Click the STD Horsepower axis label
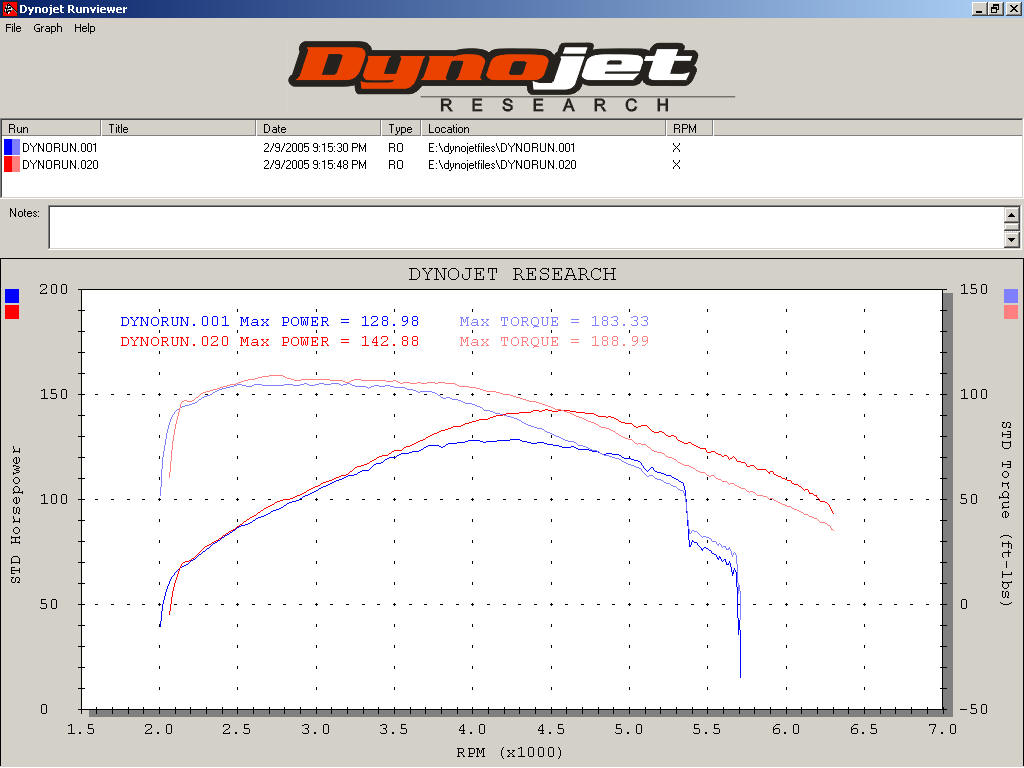 [x=16, y=515]
